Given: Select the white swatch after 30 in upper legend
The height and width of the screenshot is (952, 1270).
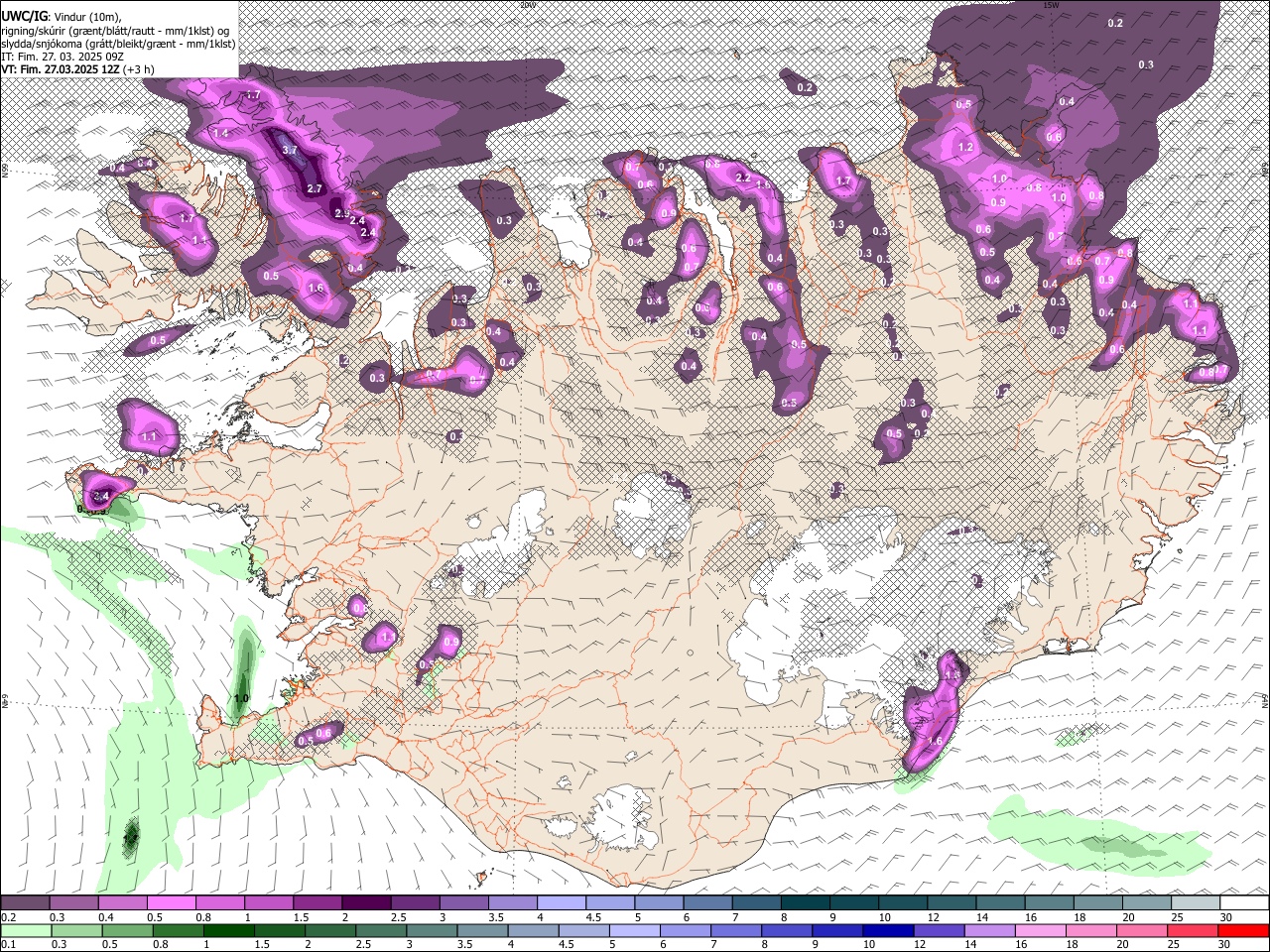Looking at the screenshot, I should [x=1244, y=903].
